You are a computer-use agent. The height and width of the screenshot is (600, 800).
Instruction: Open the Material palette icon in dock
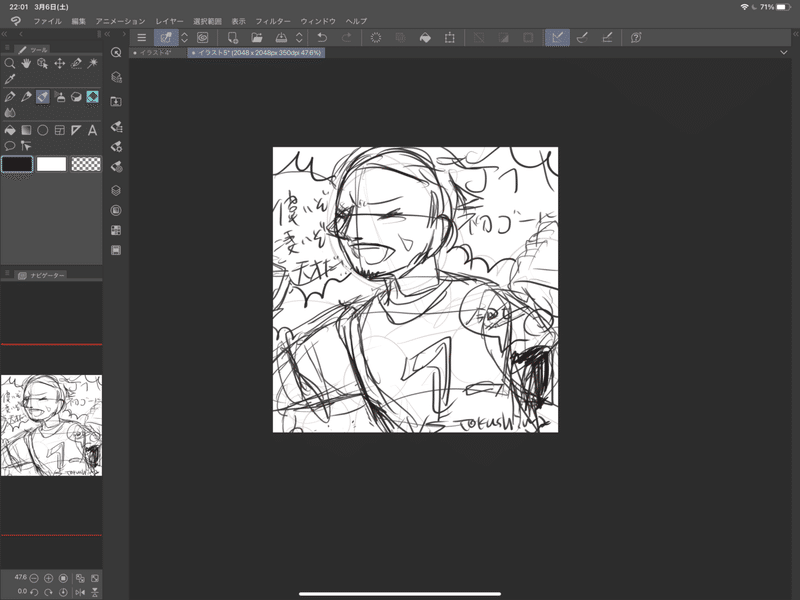click(116, 102)
